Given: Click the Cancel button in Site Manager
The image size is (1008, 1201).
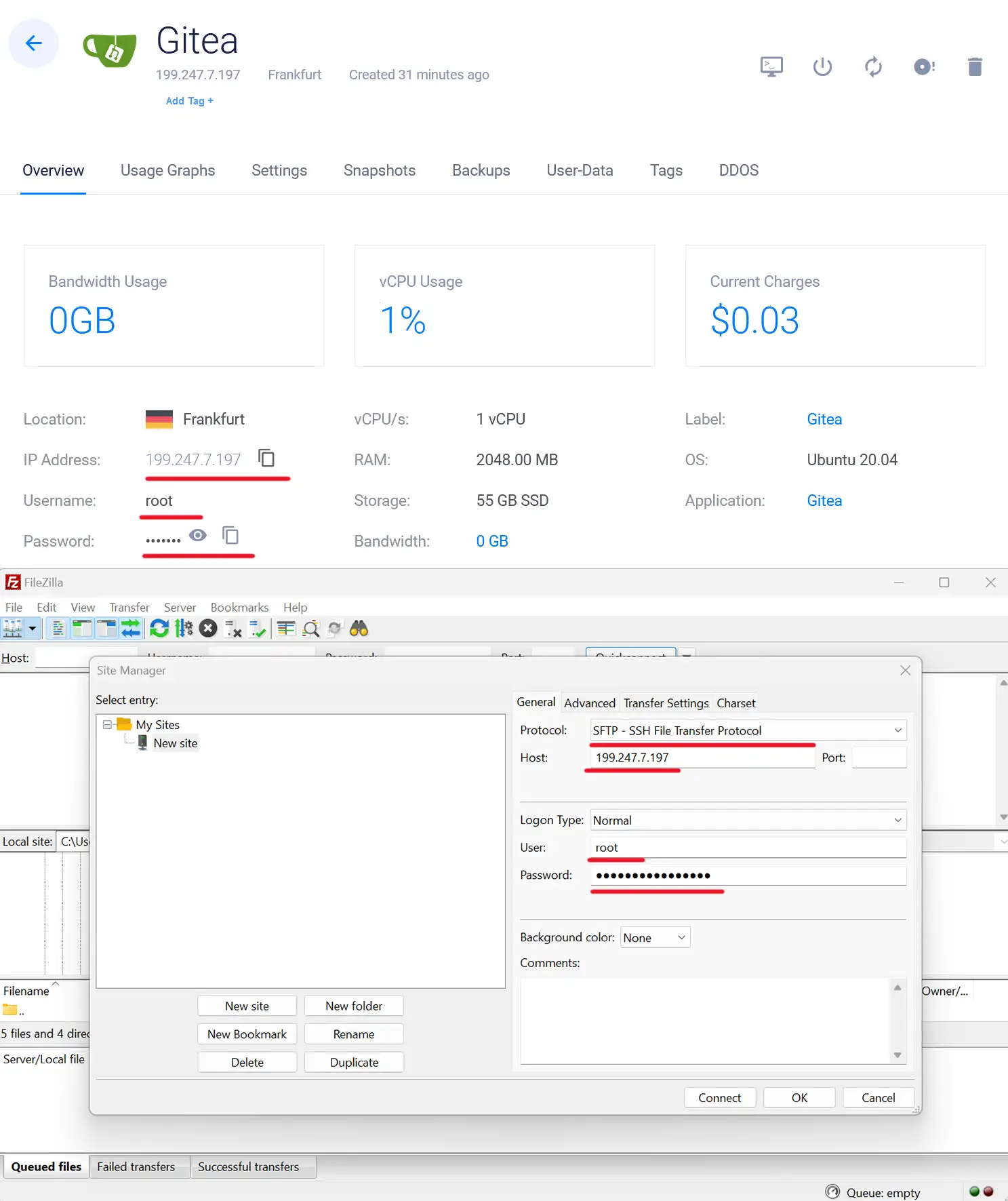Looking at the screenshot, I should point(879,1097).
